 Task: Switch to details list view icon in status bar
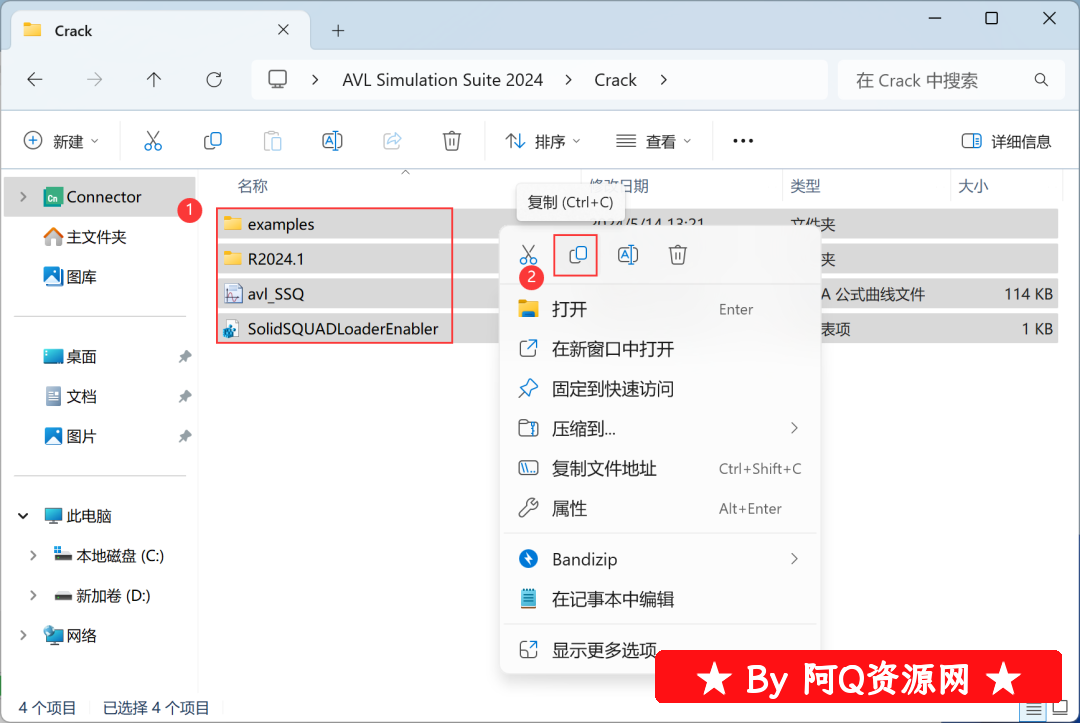click(1033, 709)
